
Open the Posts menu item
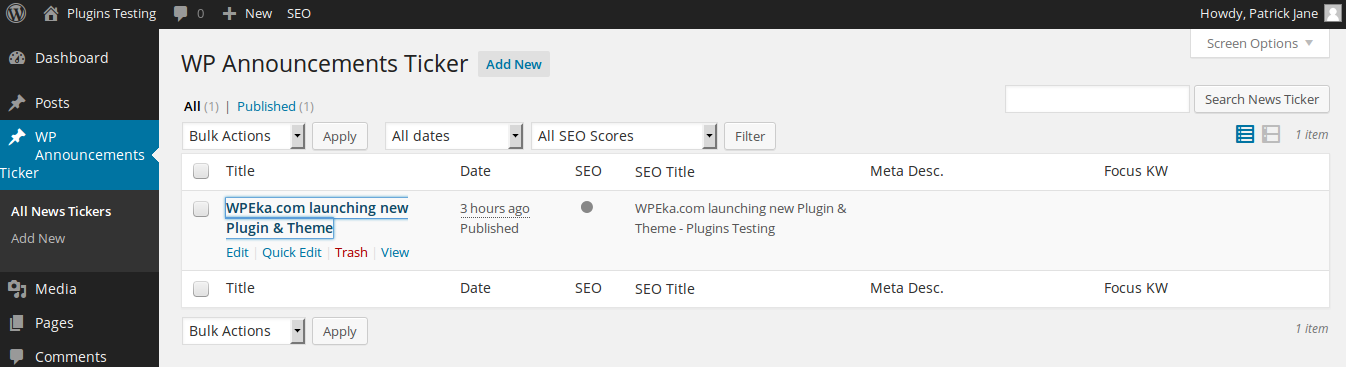[x=52, y=103]
